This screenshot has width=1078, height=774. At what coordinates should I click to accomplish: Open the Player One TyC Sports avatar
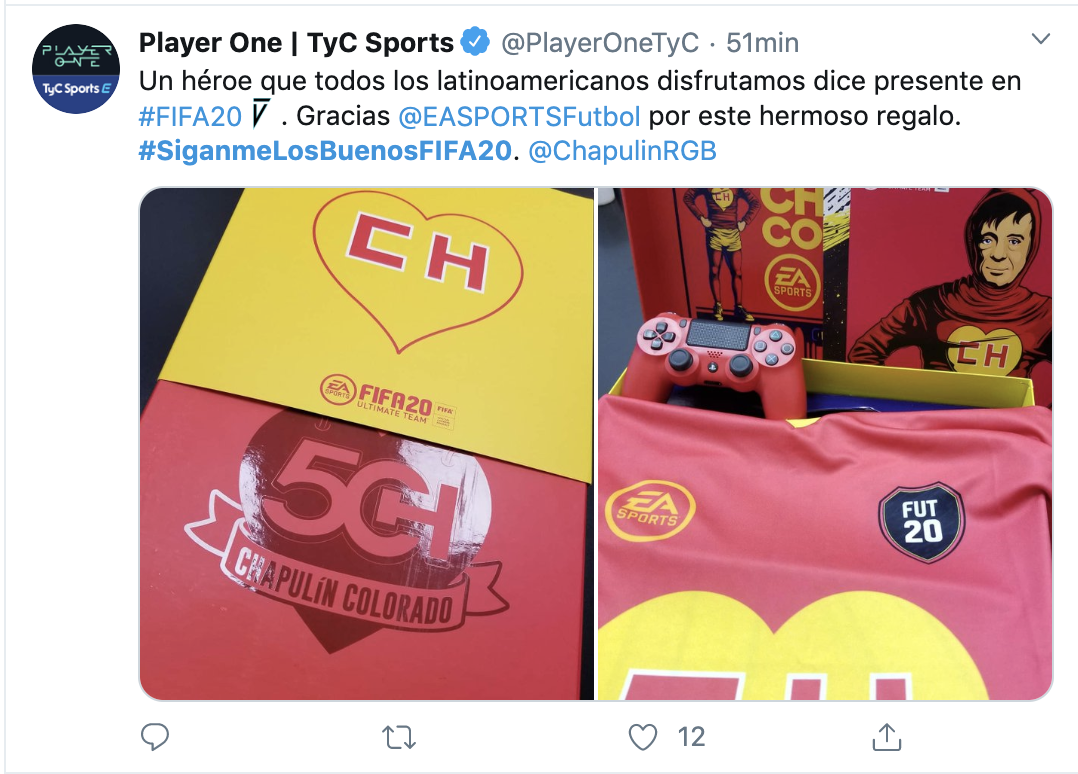point(76,69)
